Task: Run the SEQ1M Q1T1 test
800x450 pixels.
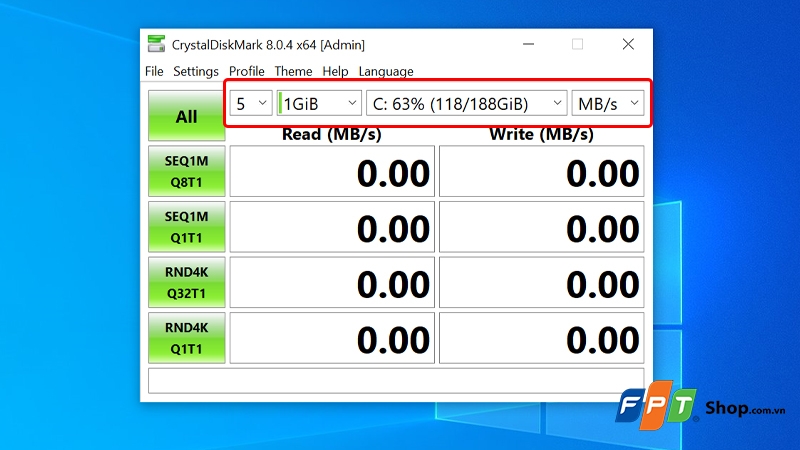Action: (187, 227)
